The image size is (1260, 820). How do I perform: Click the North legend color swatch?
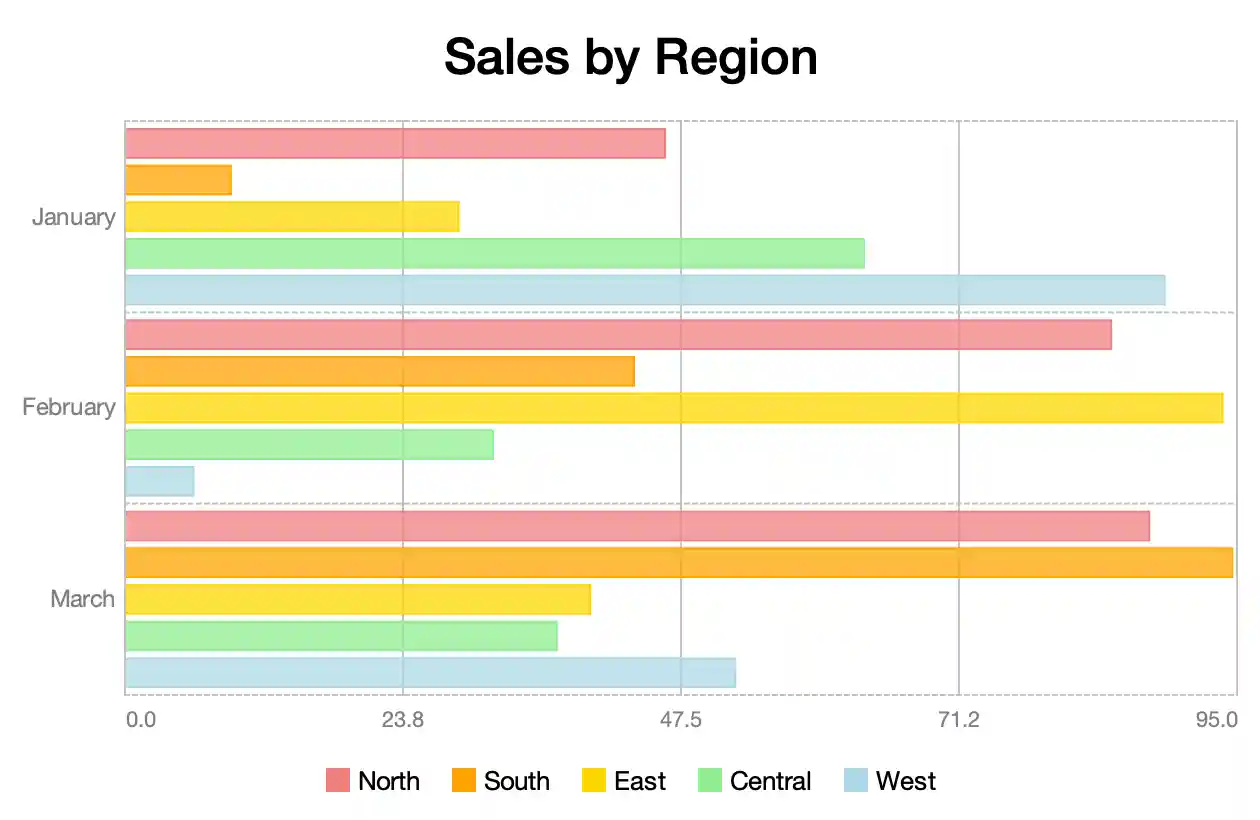tap(339, 781)
